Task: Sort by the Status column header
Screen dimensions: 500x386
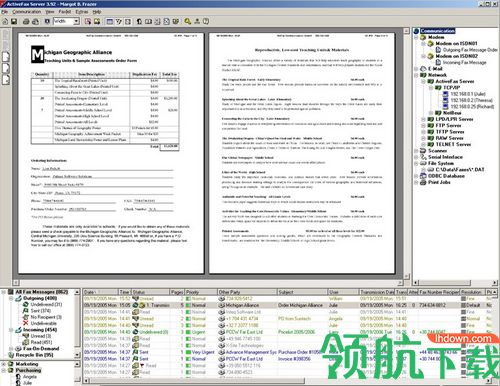Action: tap(151, 292)
